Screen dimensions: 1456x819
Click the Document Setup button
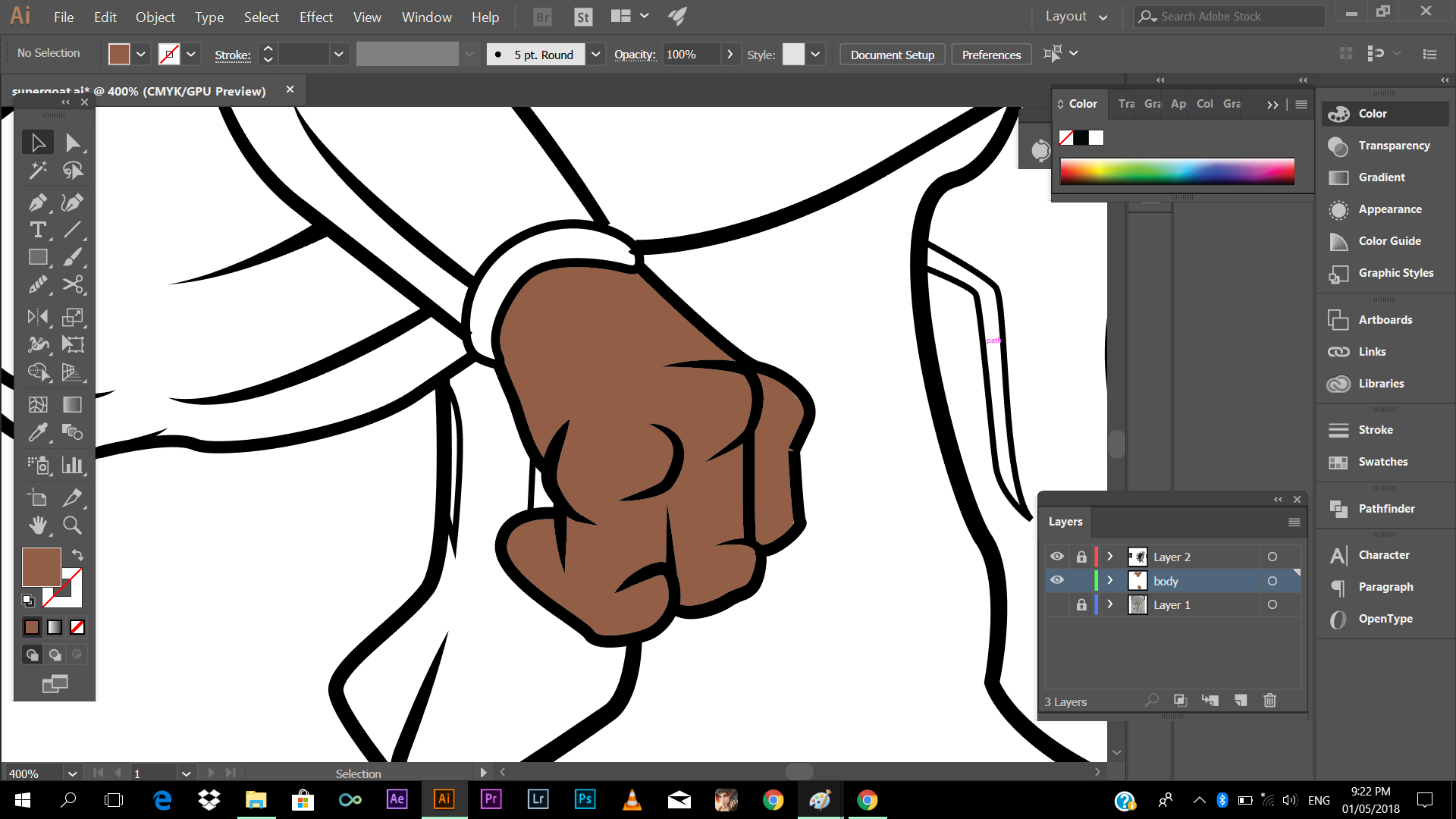[x=892, y=55]
